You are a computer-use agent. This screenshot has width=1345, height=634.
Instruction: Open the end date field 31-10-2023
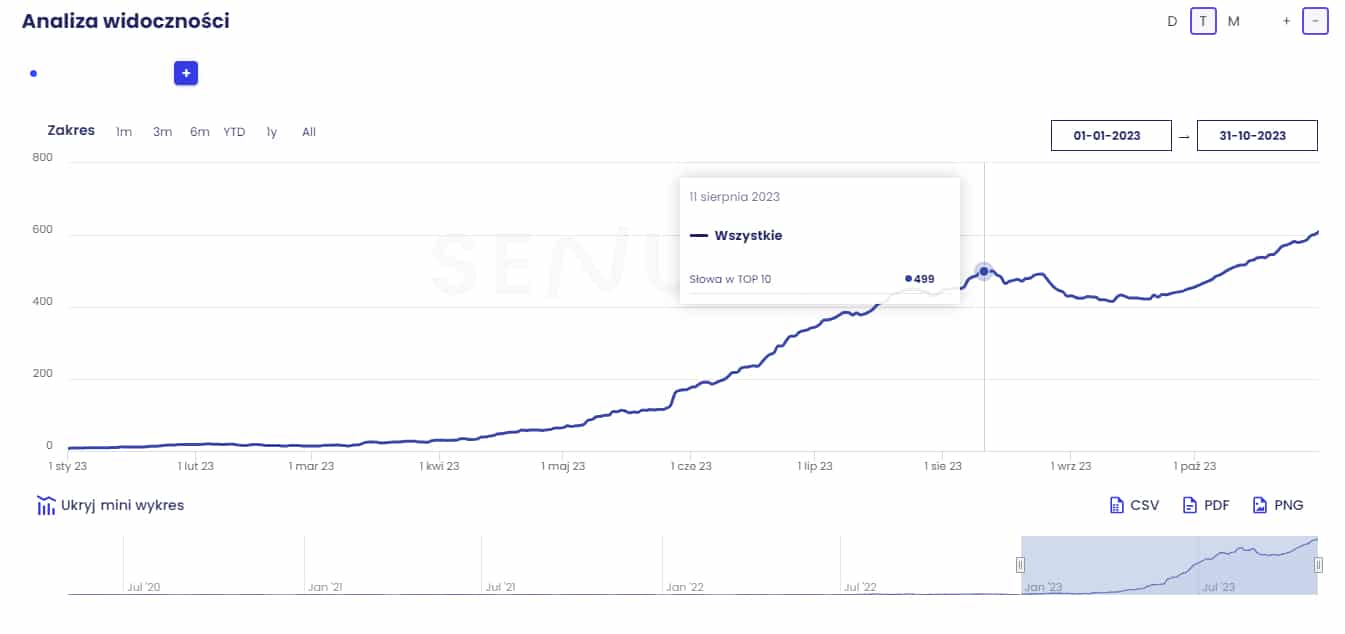[1257, 136]
